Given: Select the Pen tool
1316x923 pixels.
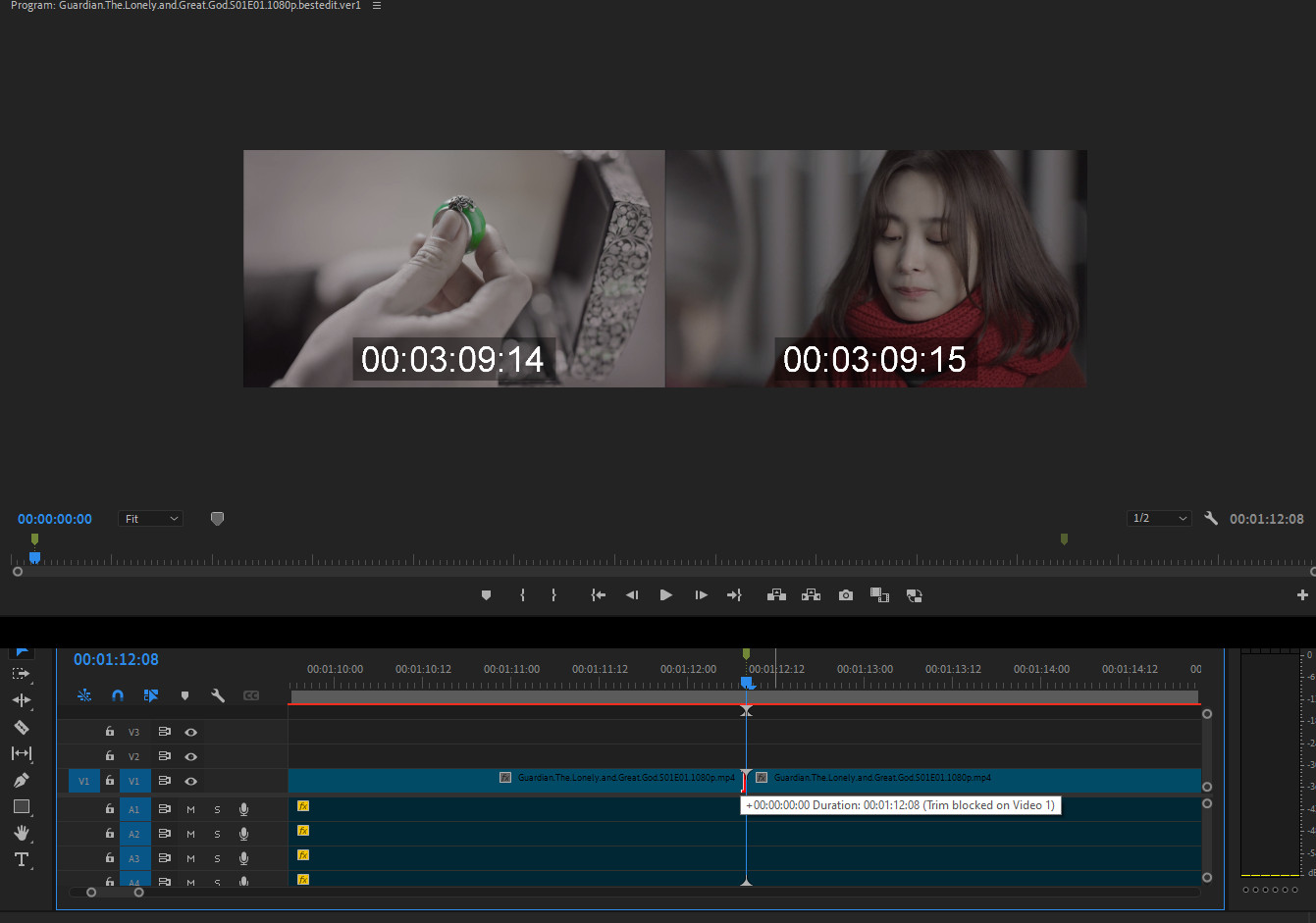Looking at the screenshot, I should 22,780.
